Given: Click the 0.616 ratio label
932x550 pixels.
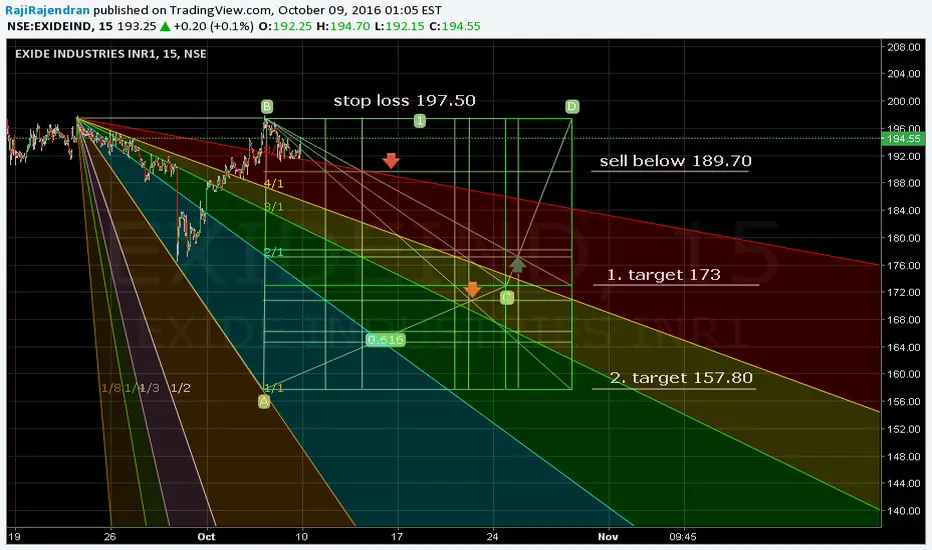Looking at the screenshot, I should (x=386, y=340).
